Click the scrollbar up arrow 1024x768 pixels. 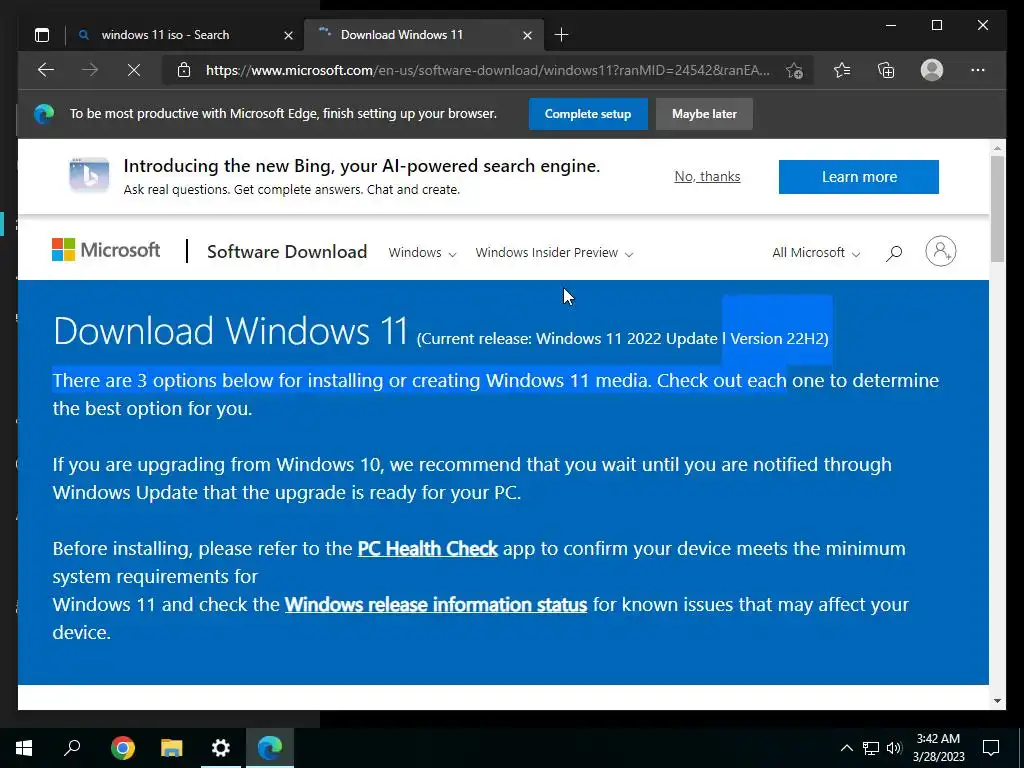click(997, 148)
